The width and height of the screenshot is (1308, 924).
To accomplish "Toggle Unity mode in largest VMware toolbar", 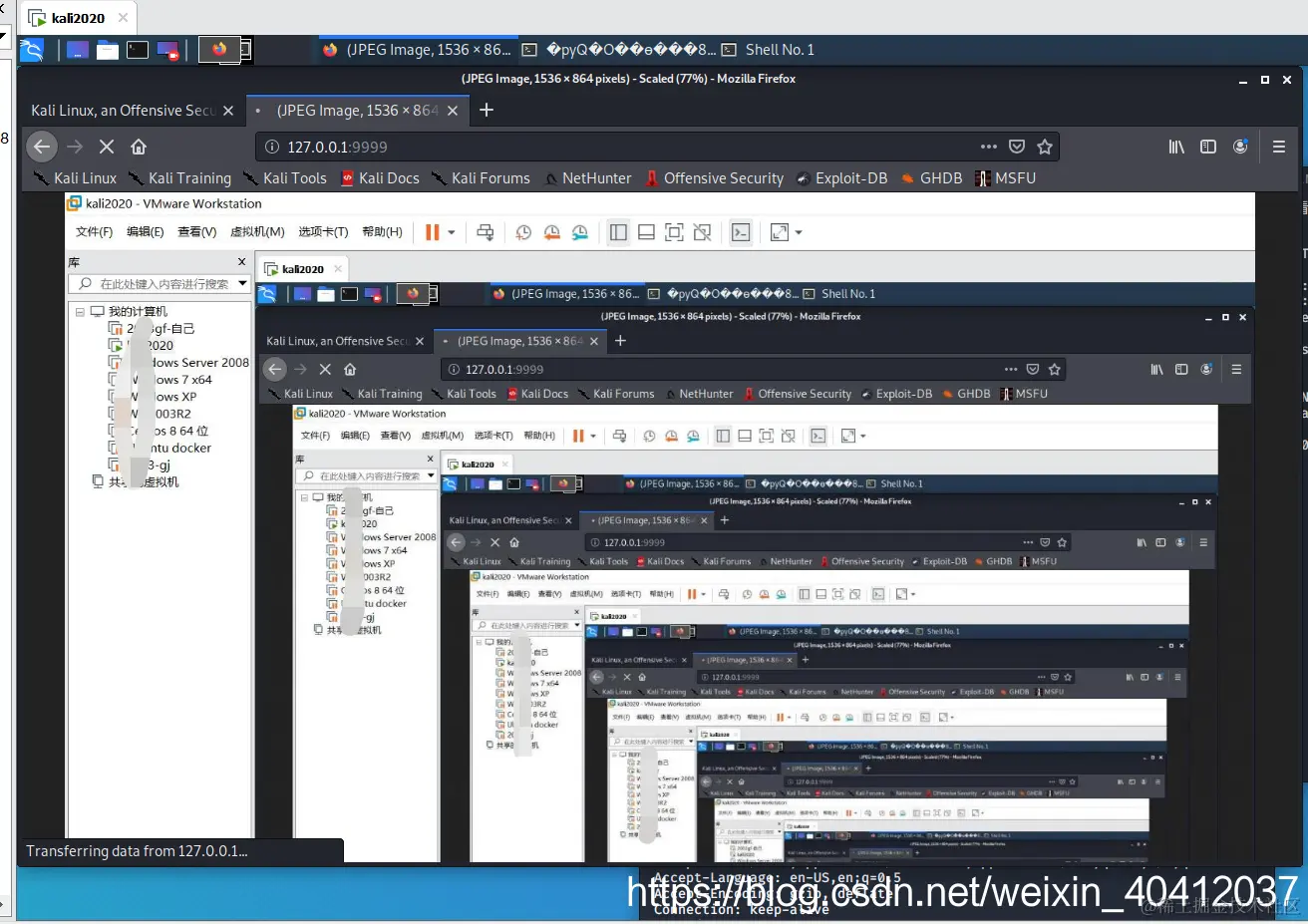I will pyautogui.click(x=702, y=232).
